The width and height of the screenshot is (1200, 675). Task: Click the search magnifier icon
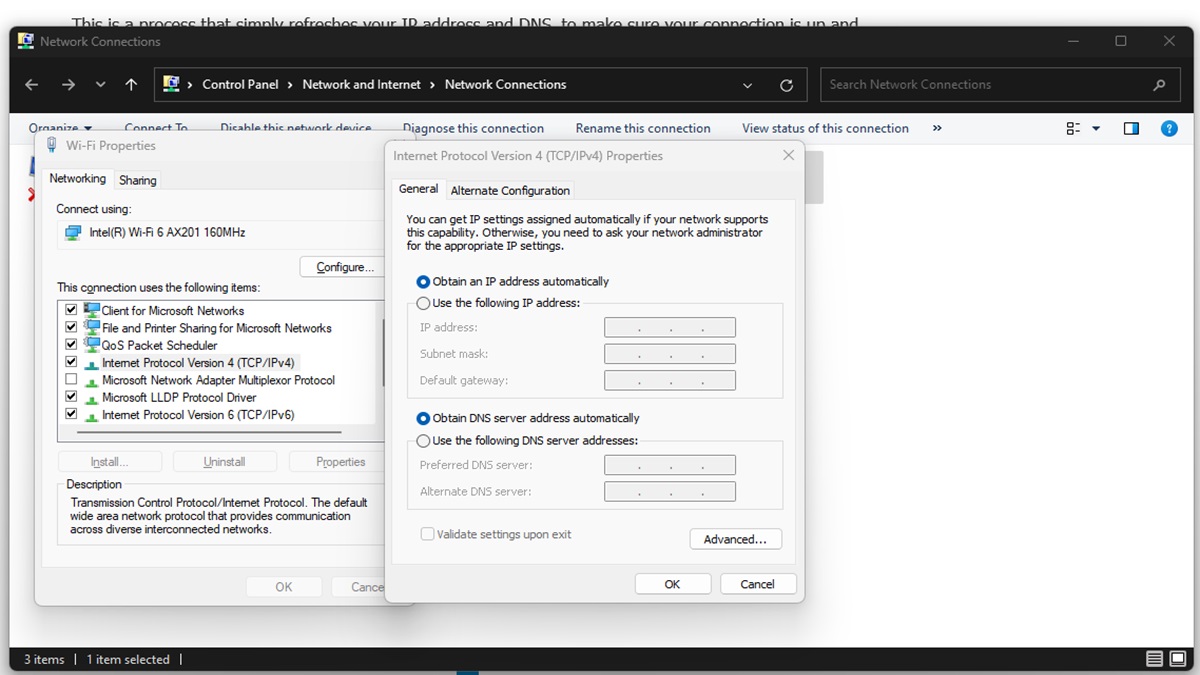1159,85
